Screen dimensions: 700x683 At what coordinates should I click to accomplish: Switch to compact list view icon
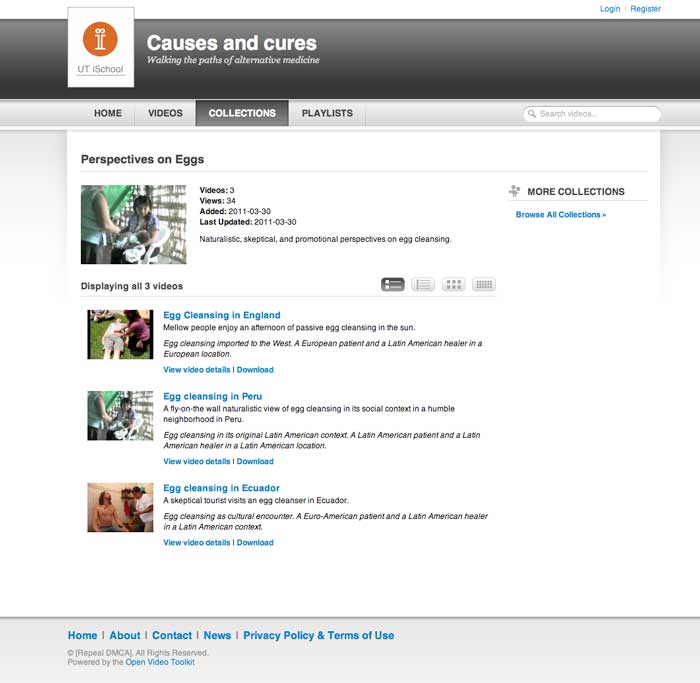pos(423,285)
